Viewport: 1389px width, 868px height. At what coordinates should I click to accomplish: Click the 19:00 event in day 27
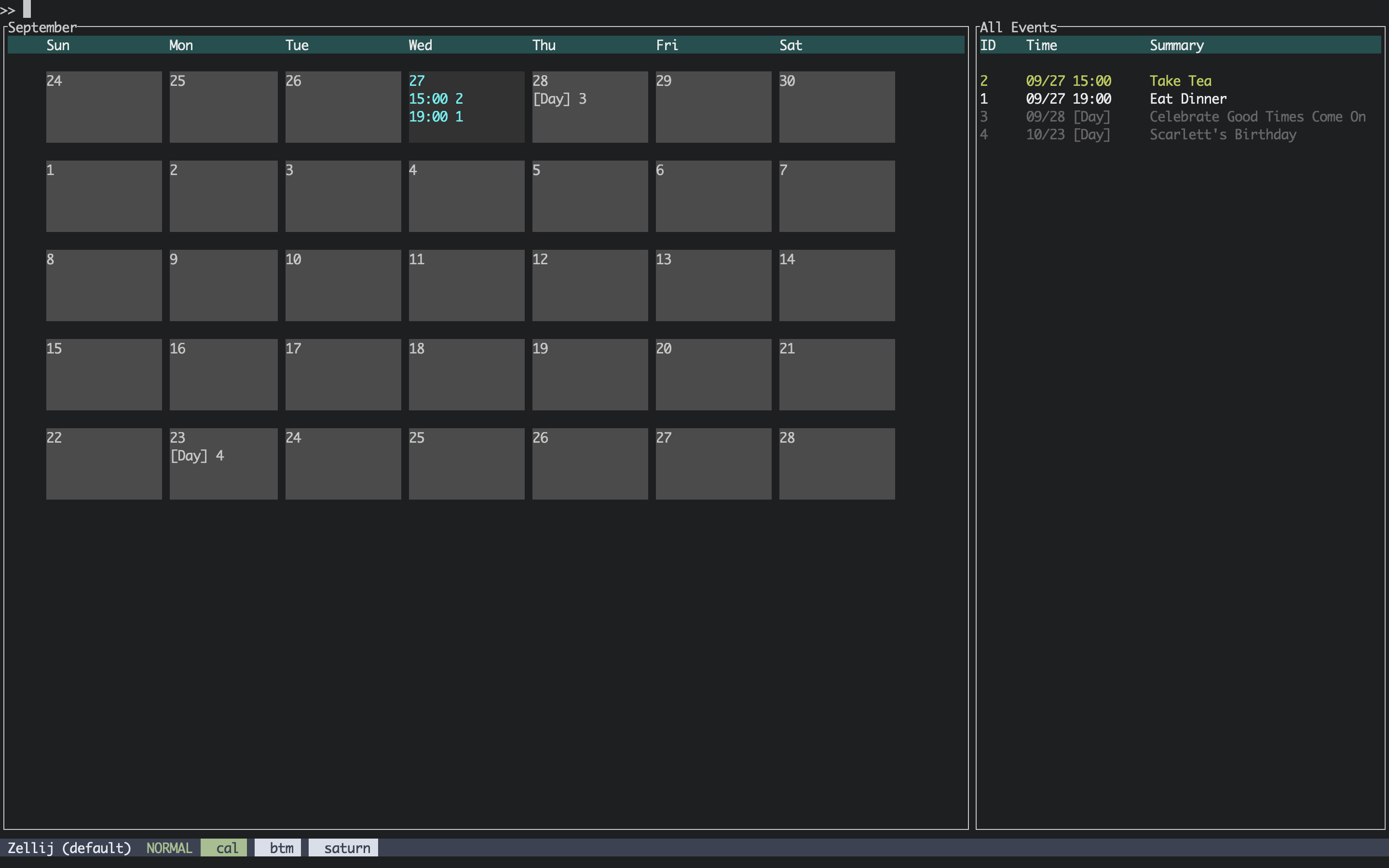click(x=435, y=117)
